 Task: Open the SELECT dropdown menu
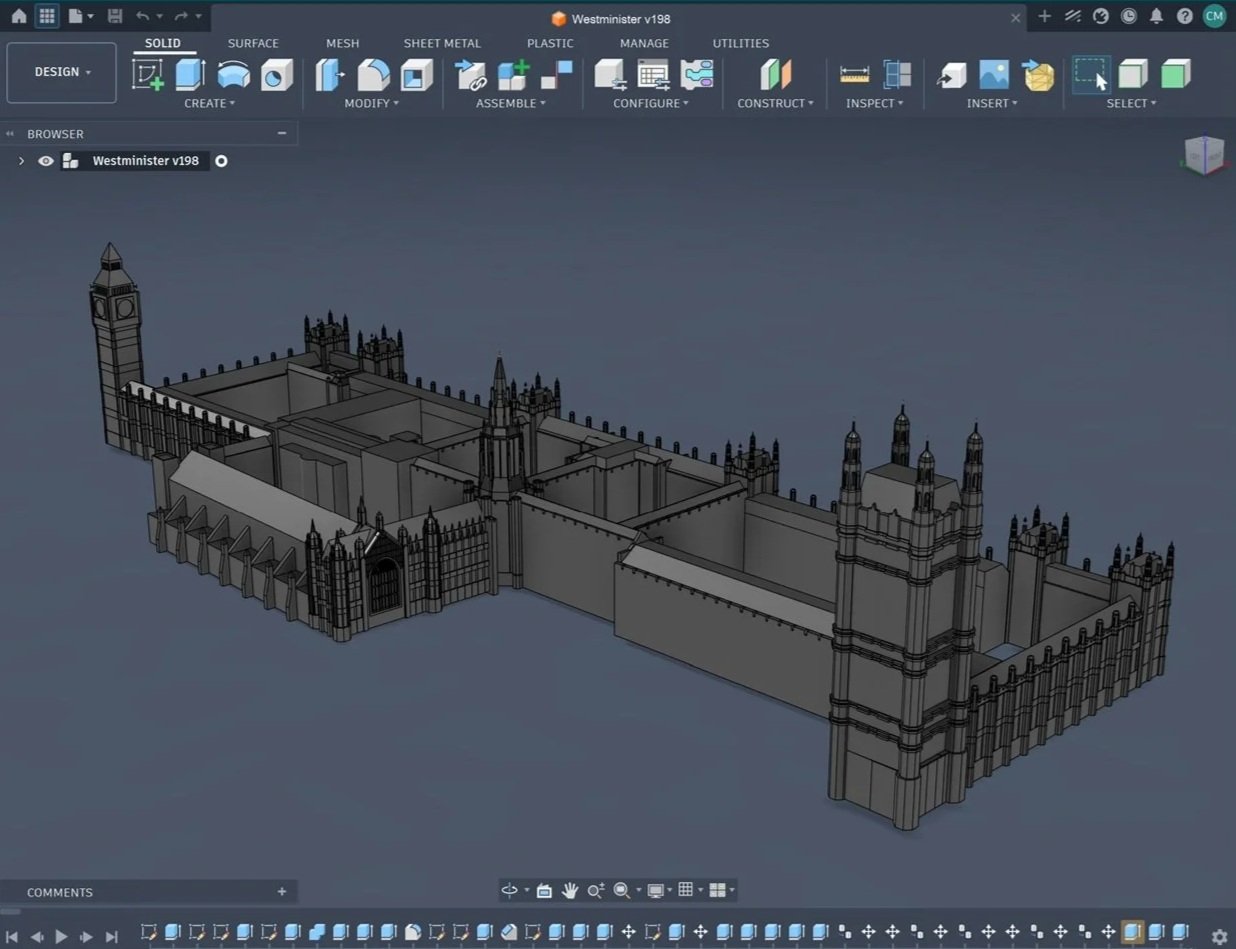click(1132, 103)
